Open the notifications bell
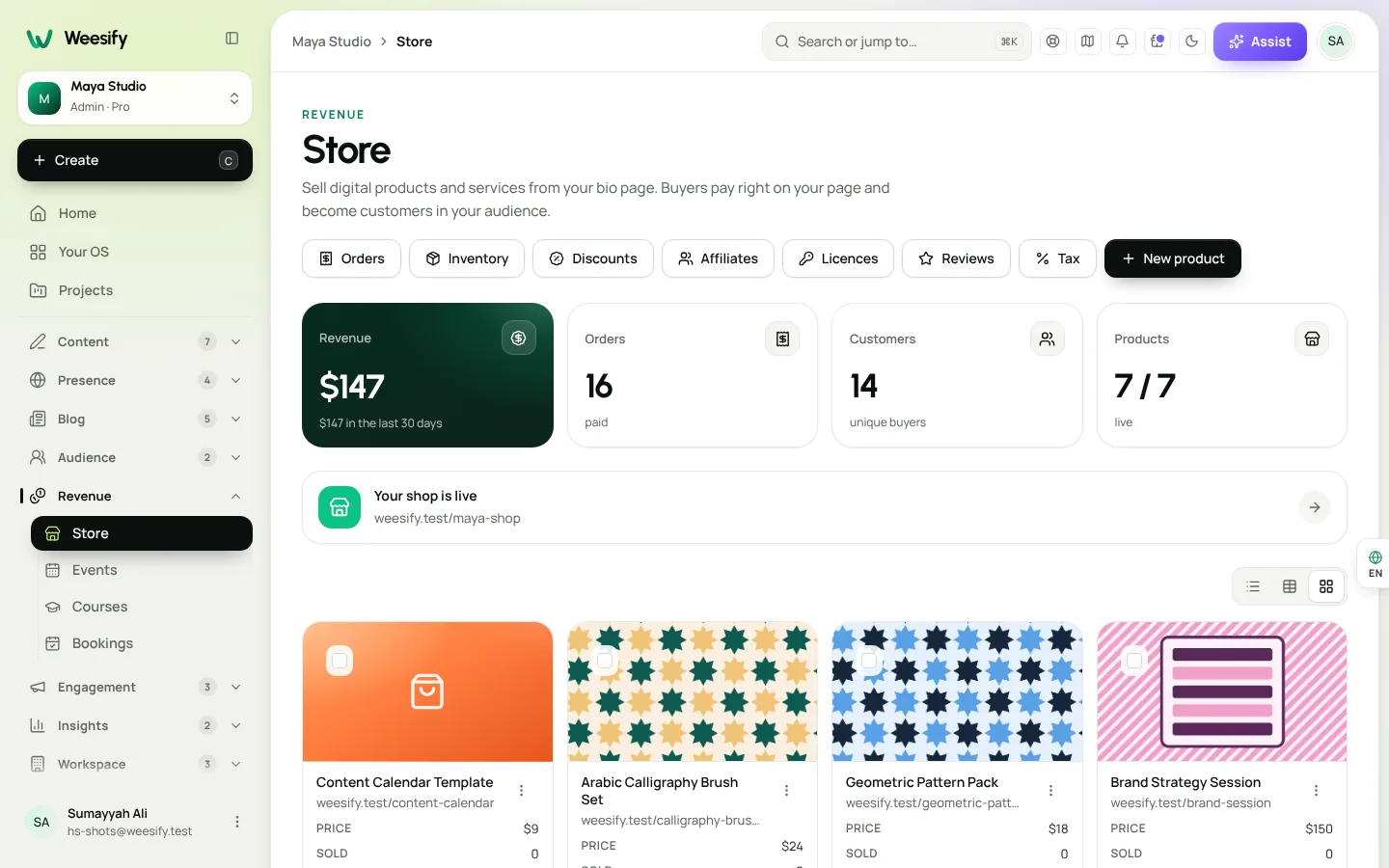1389x868 pixels. click(1122, 41)
